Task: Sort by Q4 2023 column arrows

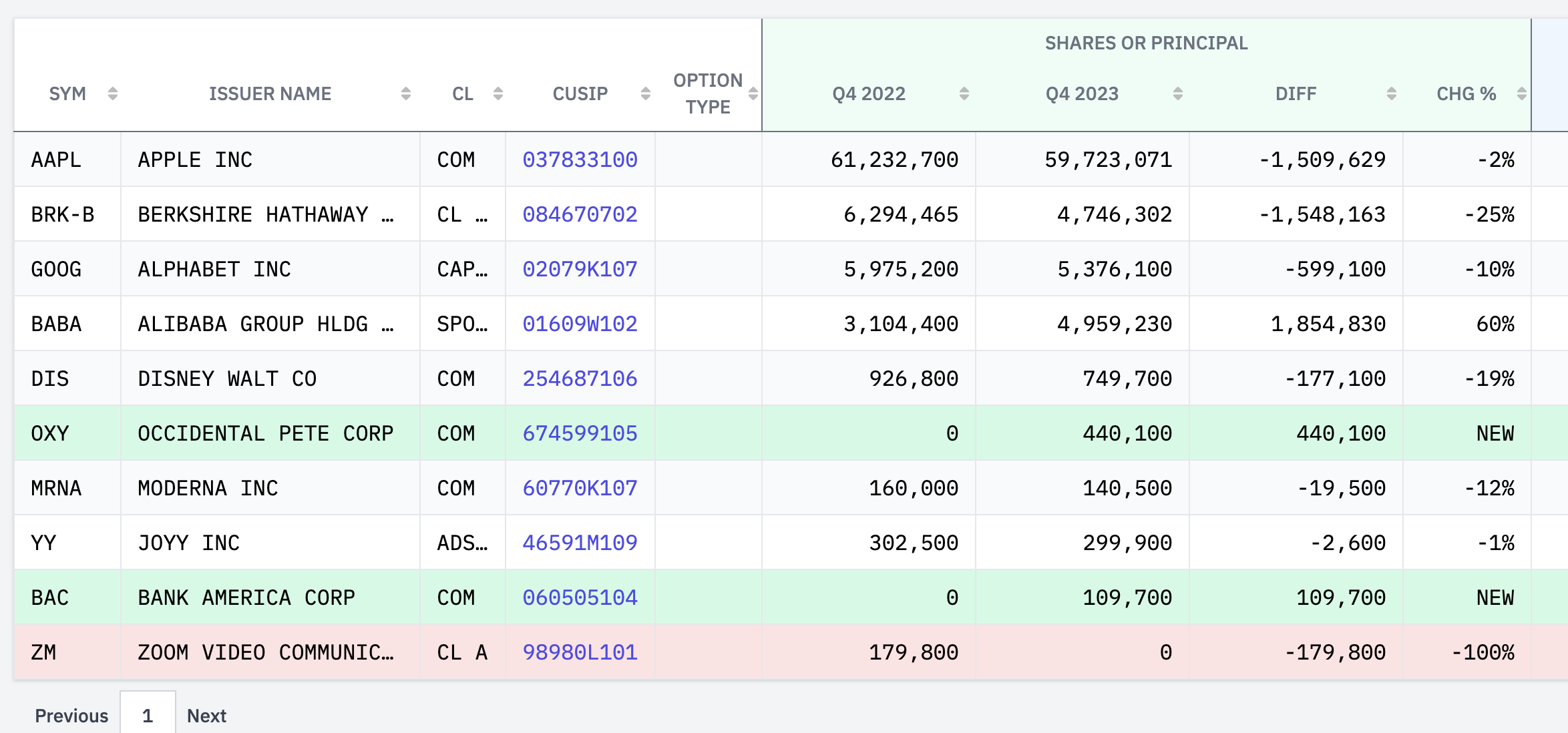Action: click(1177, 93)
